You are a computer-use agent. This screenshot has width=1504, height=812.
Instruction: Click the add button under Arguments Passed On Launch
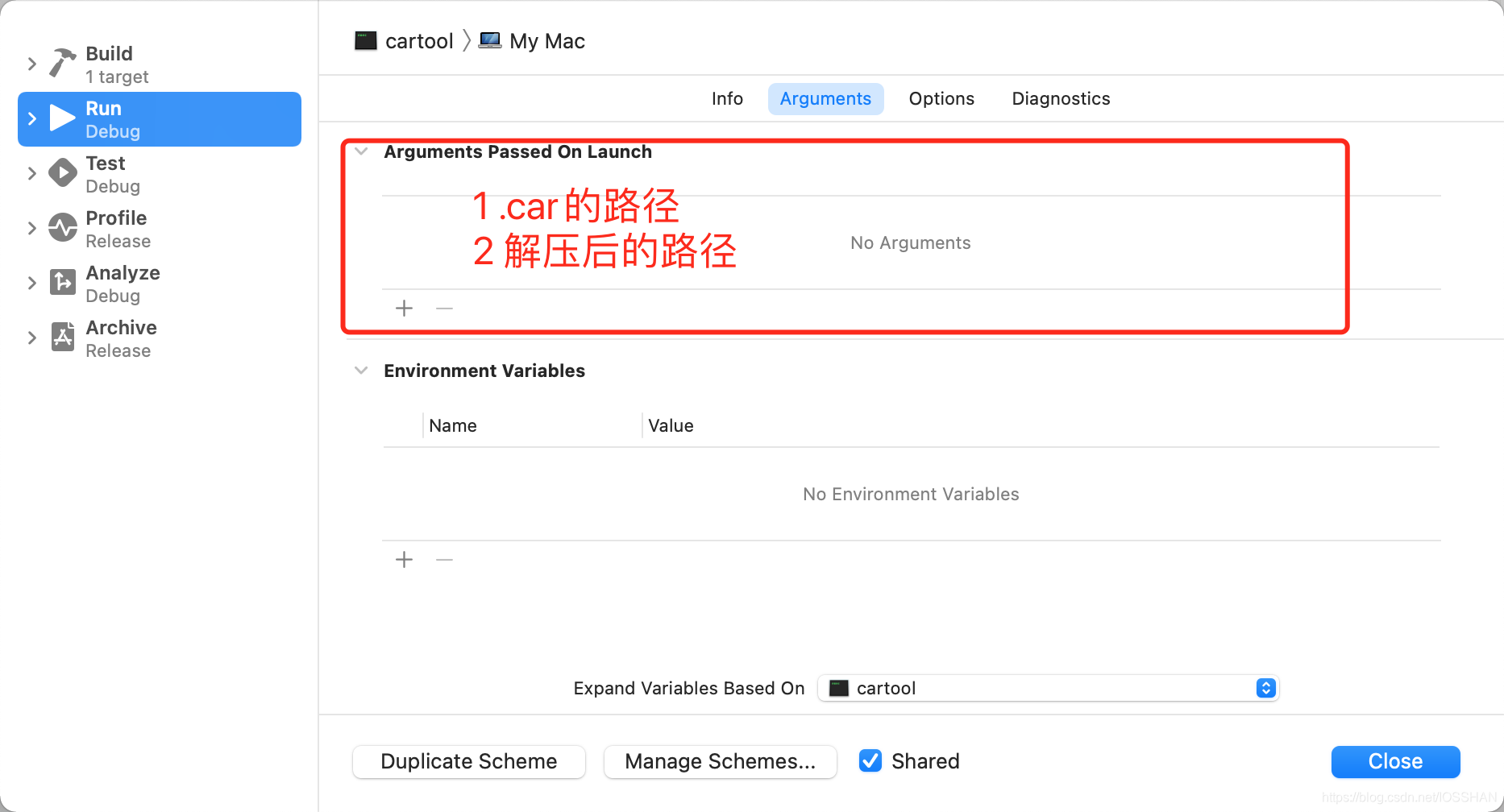tap(403, 308)
